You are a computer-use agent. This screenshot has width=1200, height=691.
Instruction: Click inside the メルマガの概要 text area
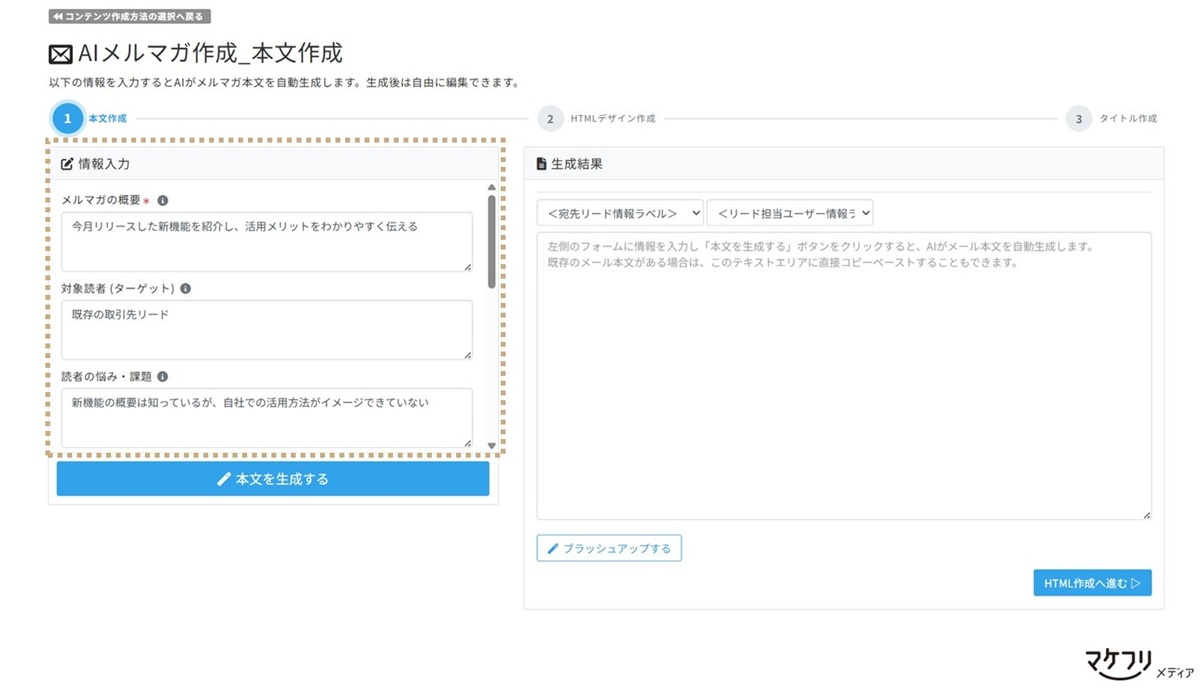tap(265, 240)
